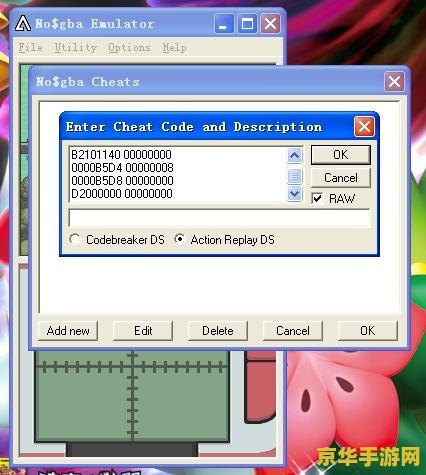The height and width of the screenshot is (475, 426).
Task: Click Delete button in Cheats window
Action: 218,331
